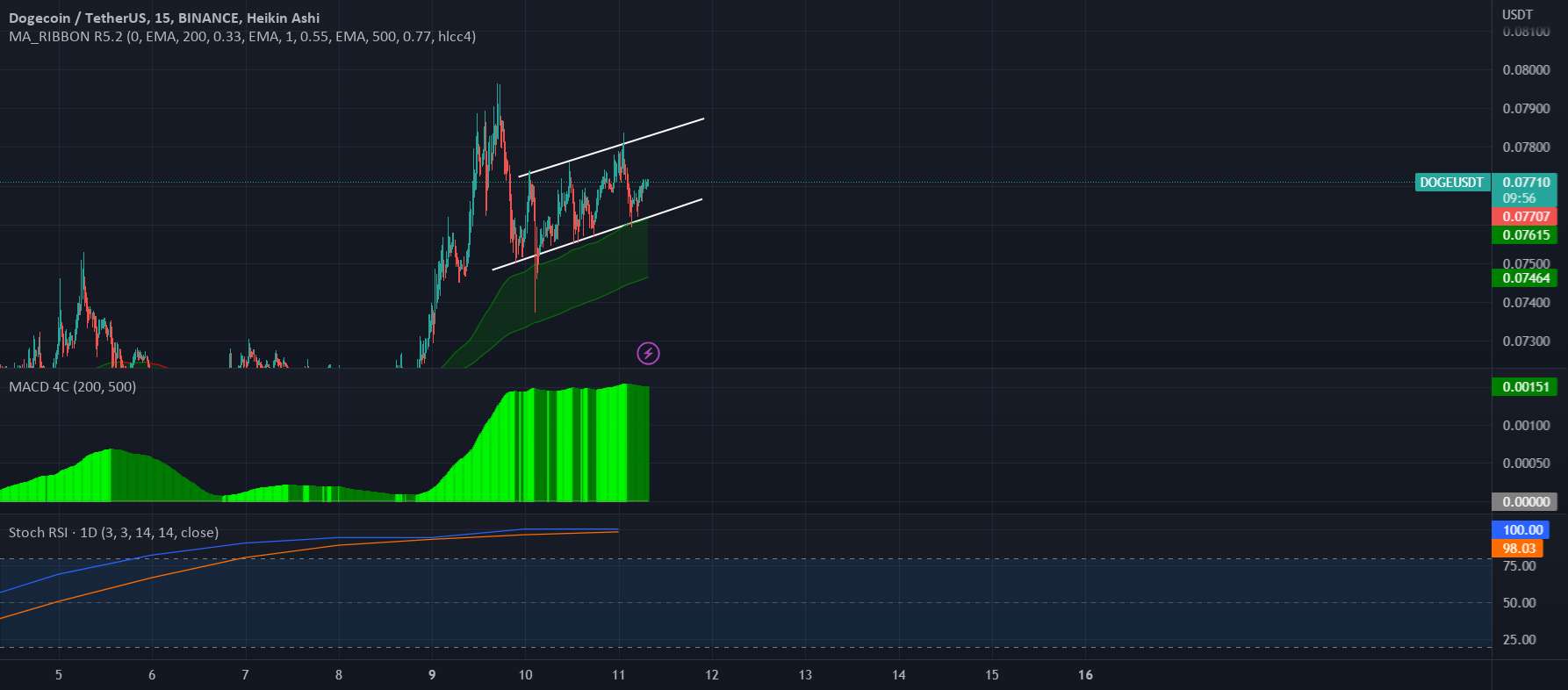Viewport: 1568px width, 690px height.
Task: Click the DOGEUSDT symbol price tag
Action: point(1452,183)
